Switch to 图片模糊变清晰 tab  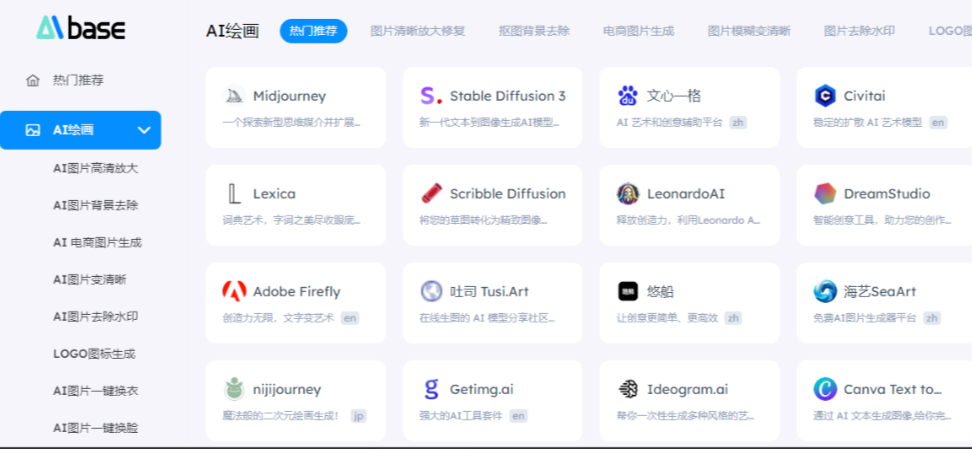(749, 31)
